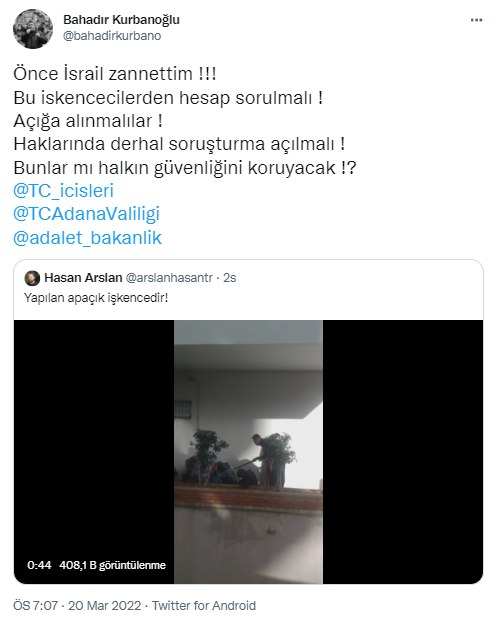Open quoted tweet text 'Yapılan apaçık işkencedir!'
The width and height of the screenshot is (497, 623).
(96, 298)
